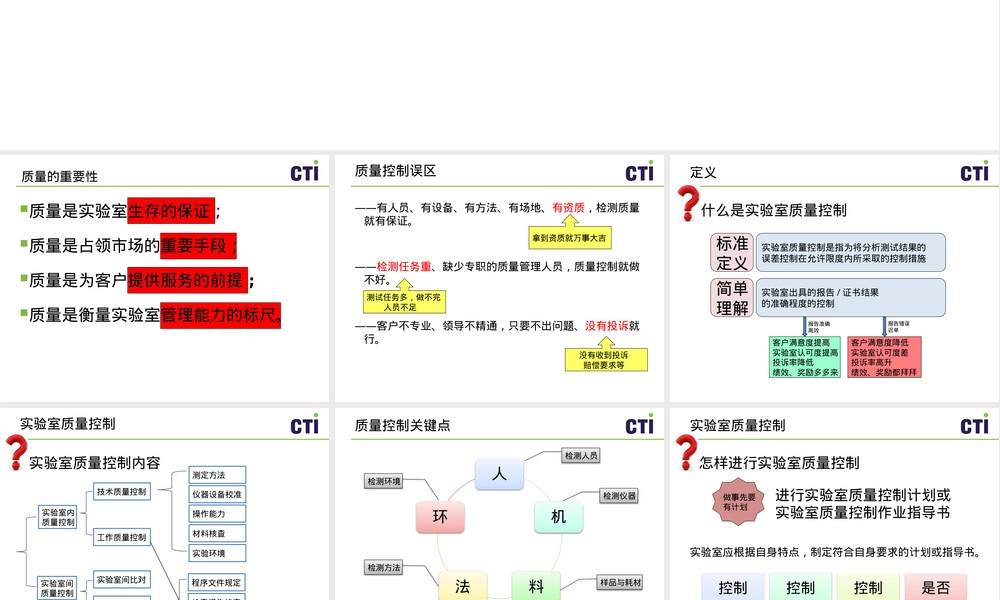Click the green 料 box
This screenshot has width=1000, height=600.
(536, 586)
